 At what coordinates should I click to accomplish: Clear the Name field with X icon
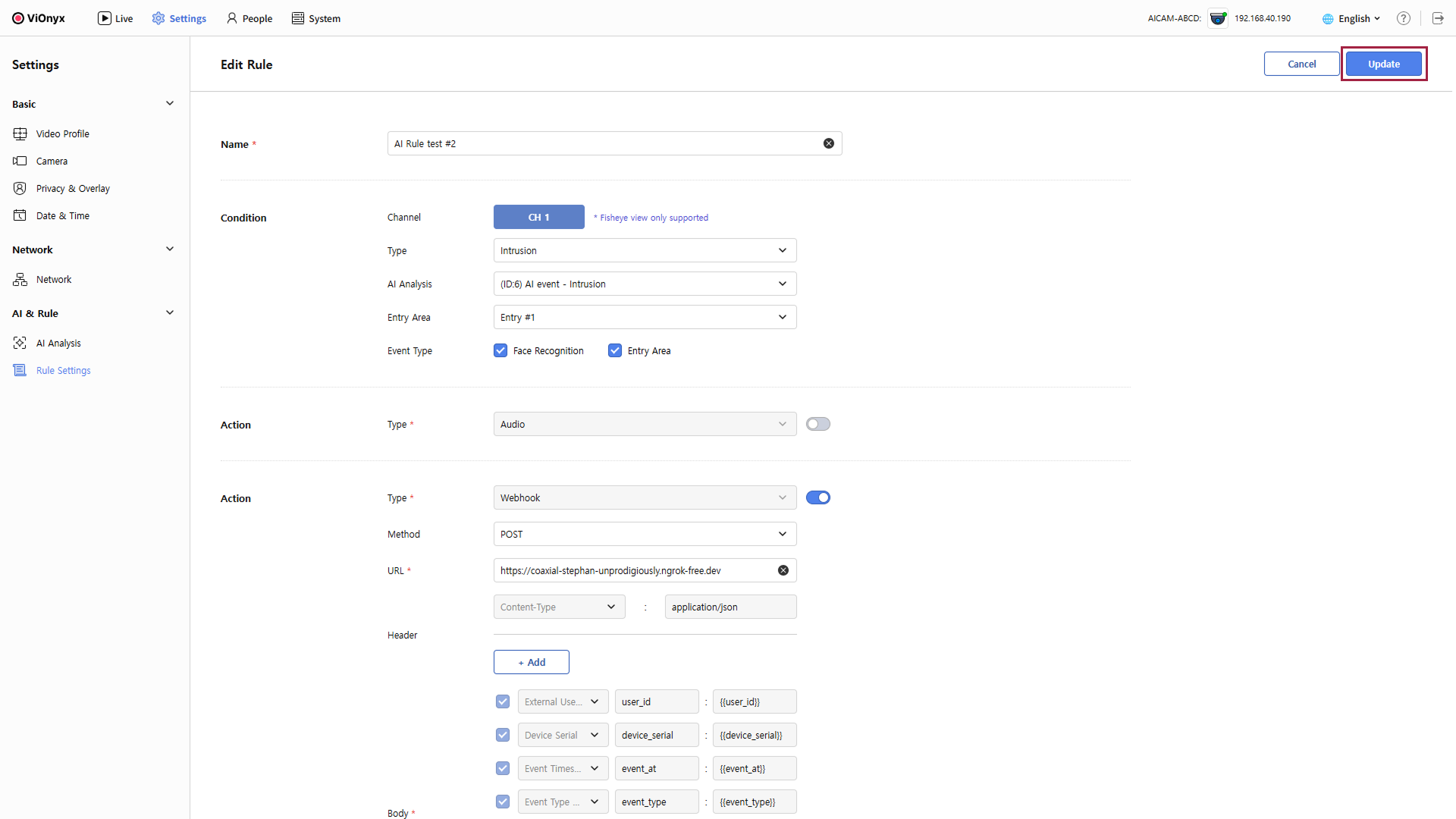click(829, 143)
